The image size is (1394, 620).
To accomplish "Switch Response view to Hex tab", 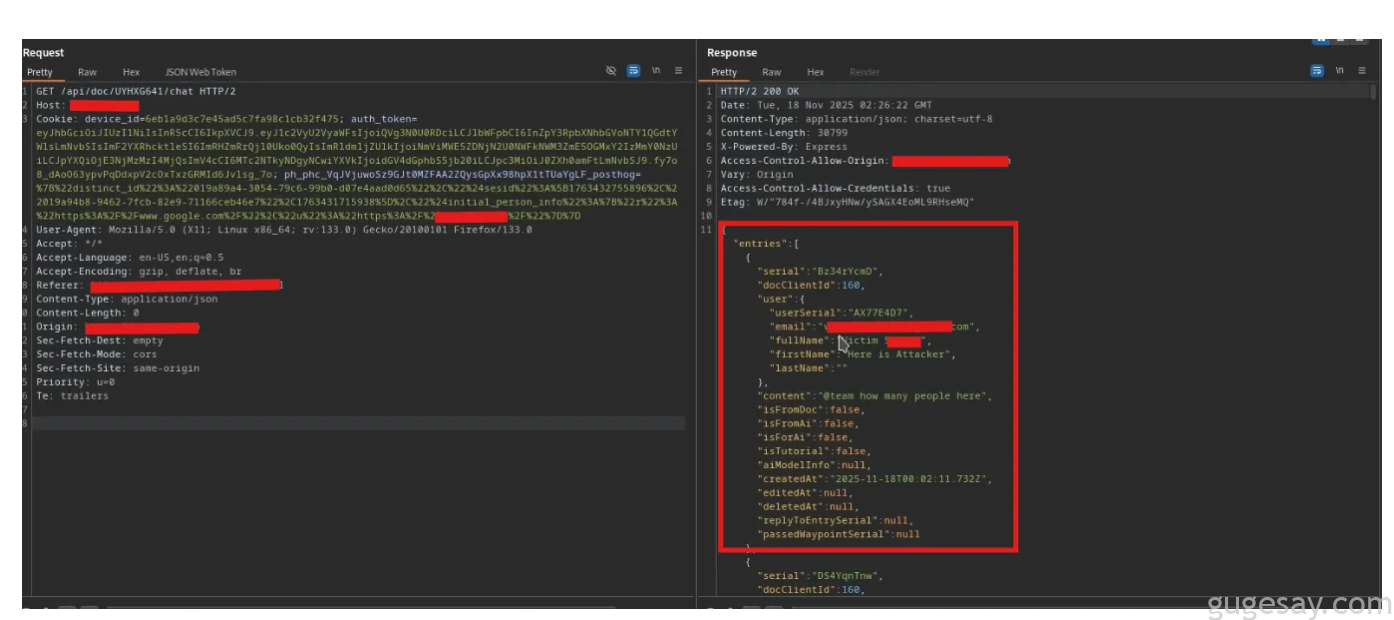I will point(815,72).
